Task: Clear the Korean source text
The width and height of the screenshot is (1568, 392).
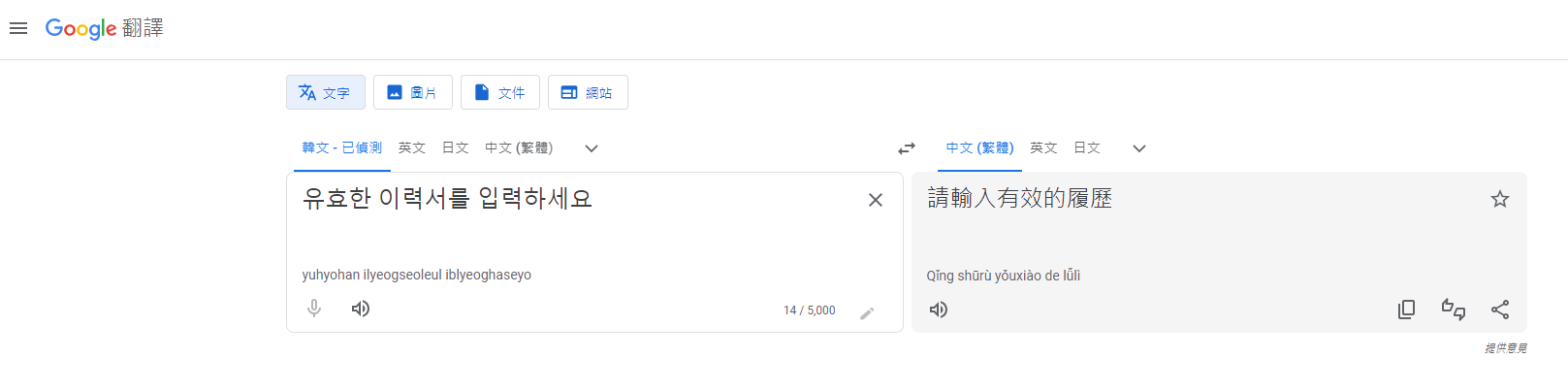Action: [875, 200]
